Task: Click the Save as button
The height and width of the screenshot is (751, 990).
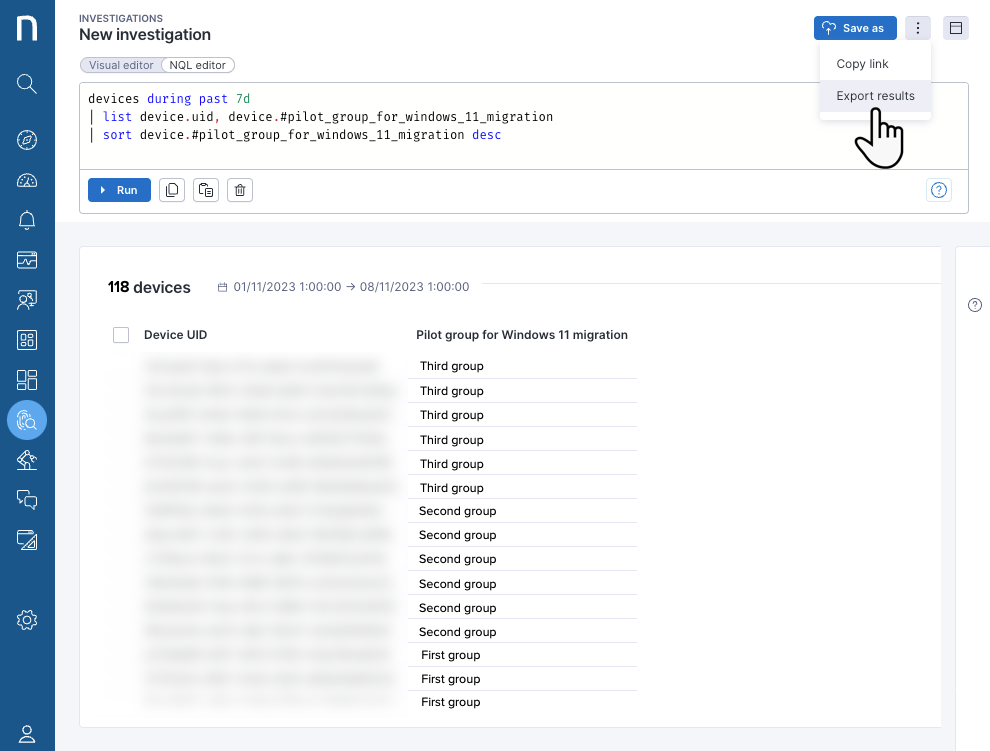Action: click(854, 28)
